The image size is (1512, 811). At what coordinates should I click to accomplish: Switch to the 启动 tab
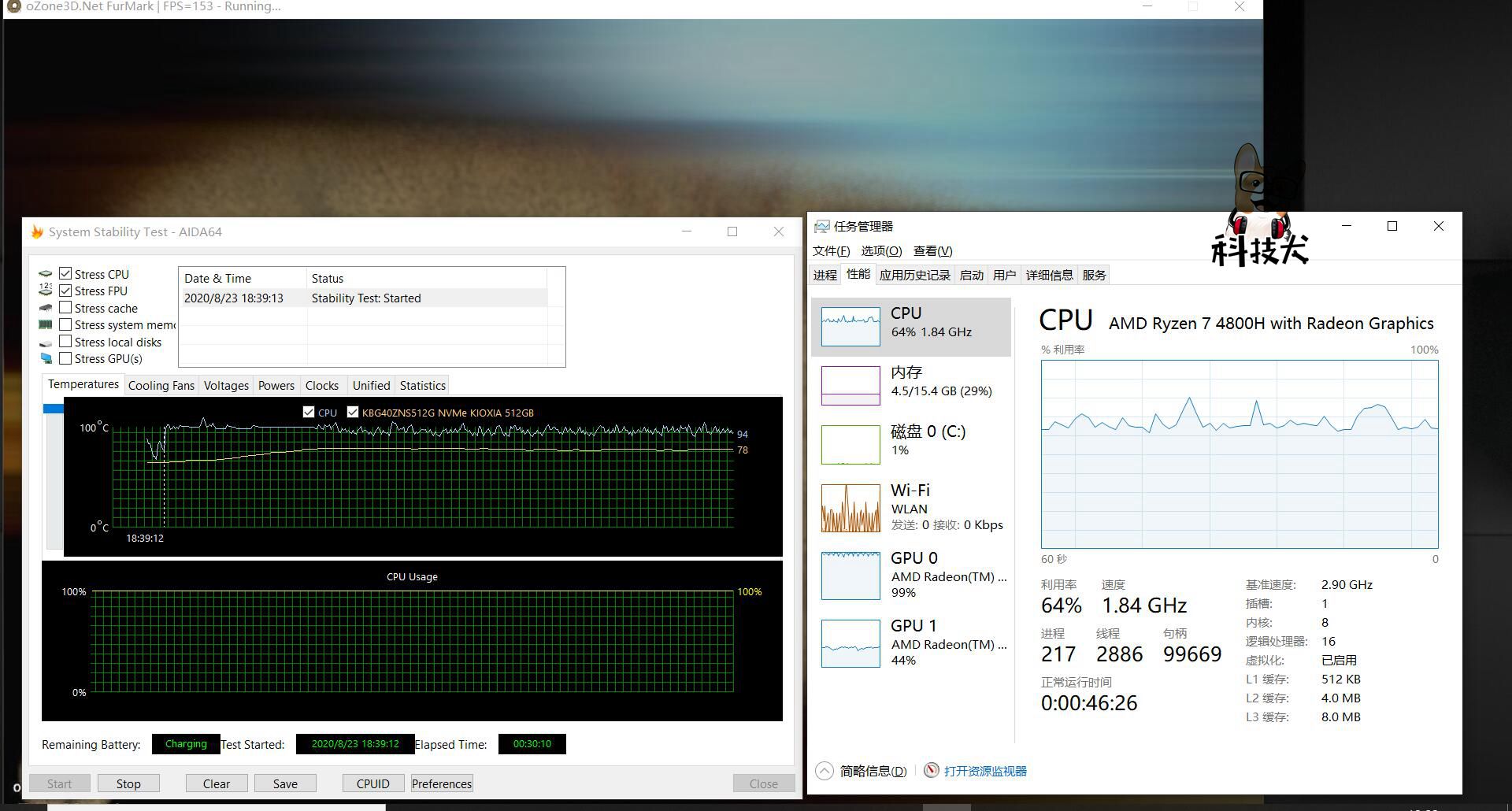pos(972,275)
